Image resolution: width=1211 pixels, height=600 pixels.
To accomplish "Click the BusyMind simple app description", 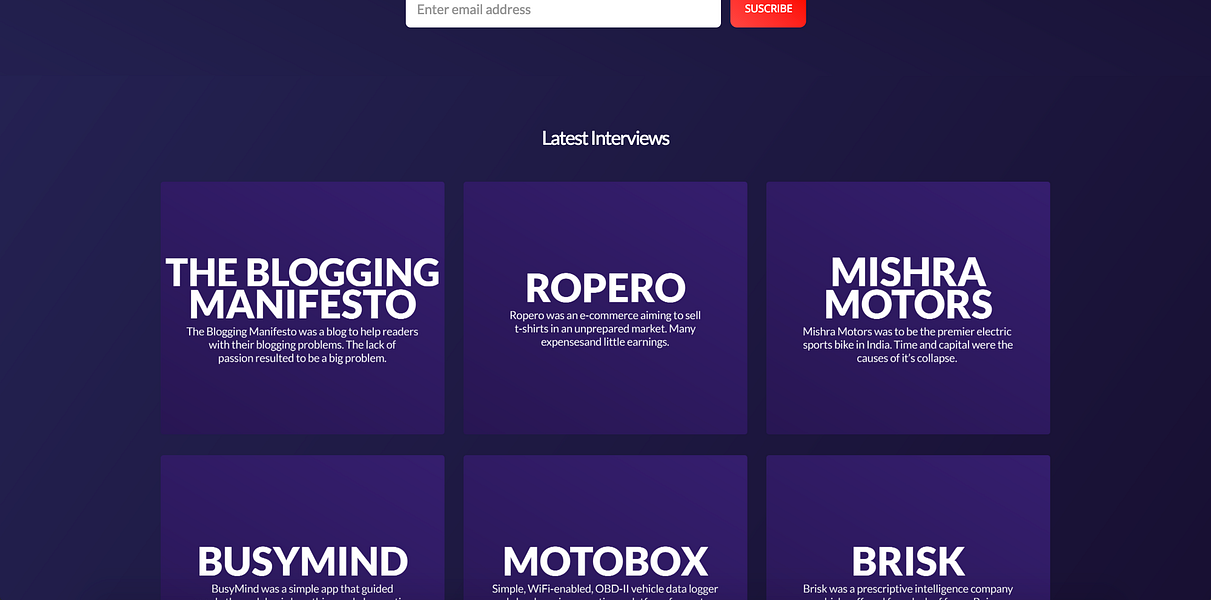I will pyautogui.click(x=302, y=592).
